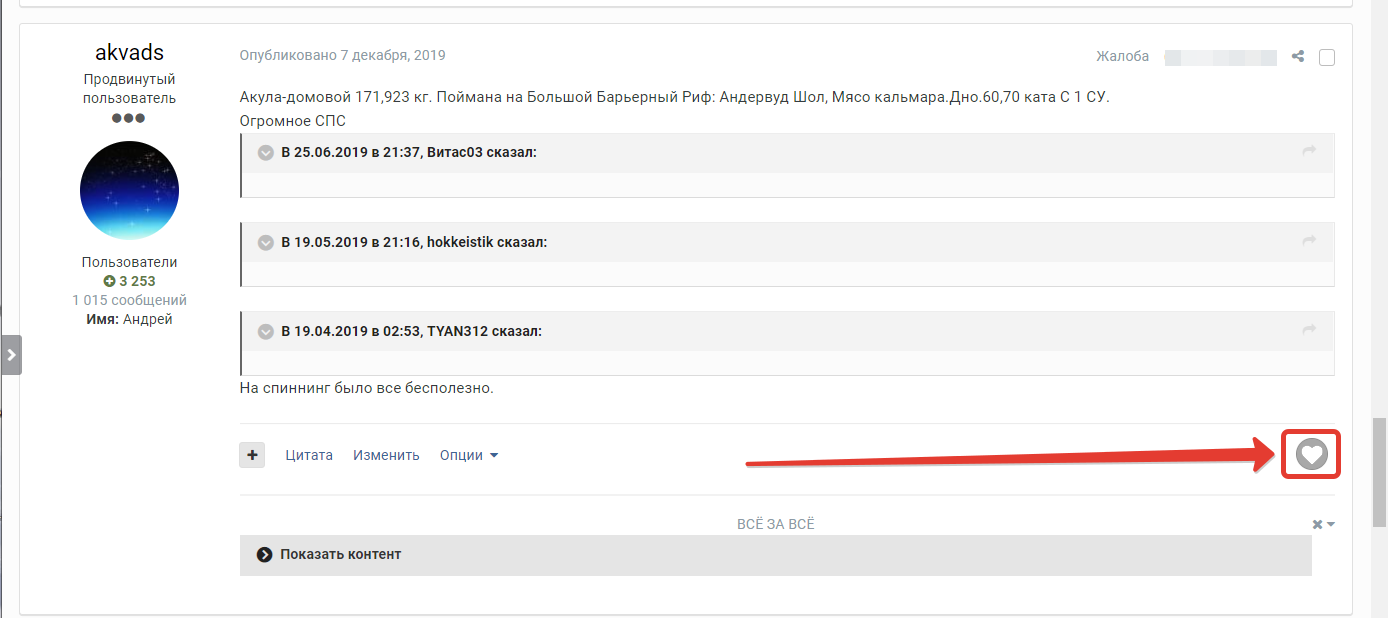Tick the post selection checkbox
The image size is (1388, 618).
click(1327, 57)
